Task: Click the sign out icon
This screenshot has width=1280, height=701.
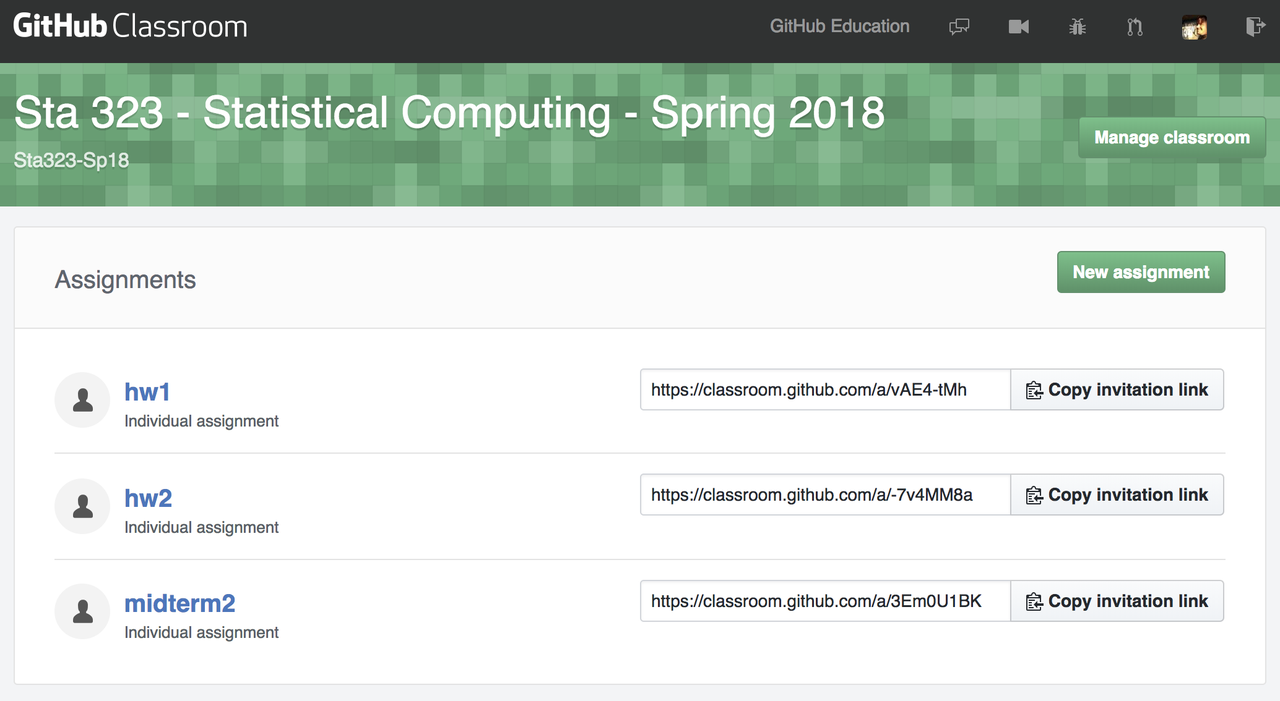Action: pyautogui.click(x=1255, y=27)
